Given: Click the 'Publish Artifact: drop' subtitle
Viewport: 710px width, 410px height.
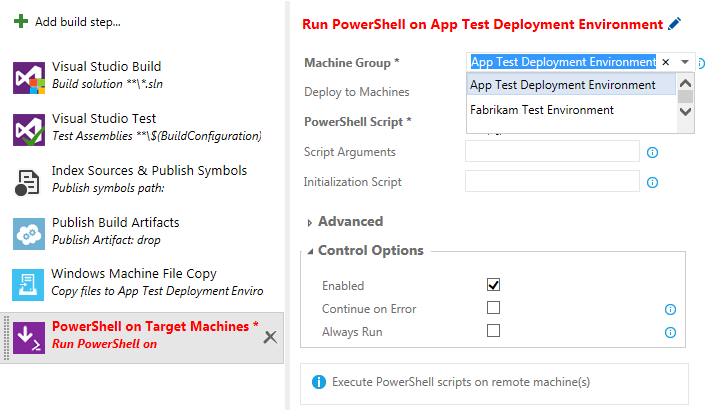Looking at the screenshot, I should [106, 240].
